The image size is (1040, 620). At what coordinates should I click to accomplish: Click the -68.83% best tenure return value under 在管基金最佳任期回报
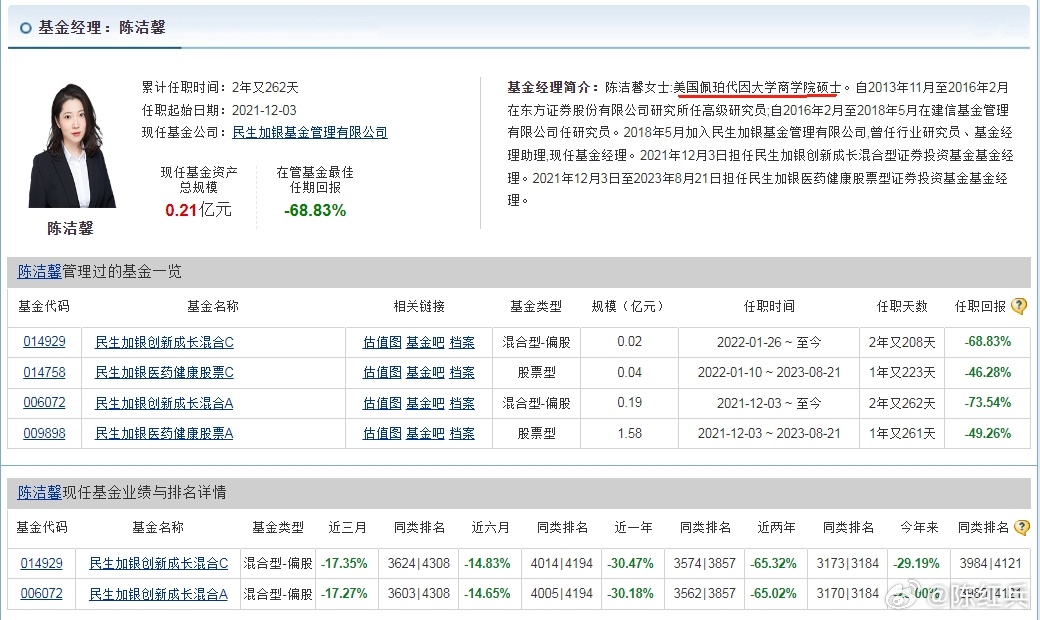pos(315,210)
